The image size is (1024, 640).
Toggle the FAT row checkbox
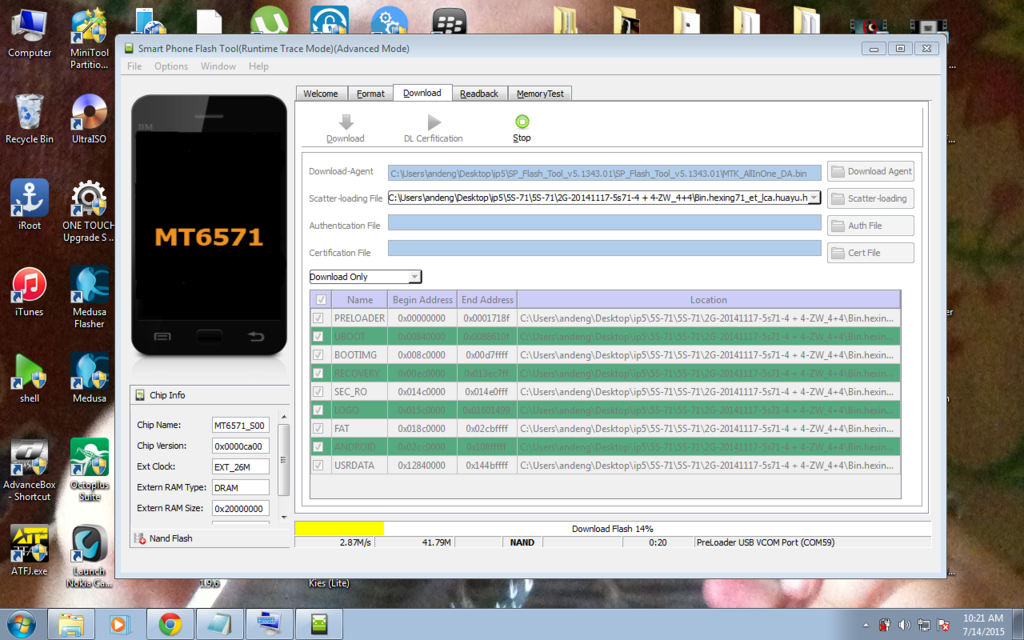point(318,428)
